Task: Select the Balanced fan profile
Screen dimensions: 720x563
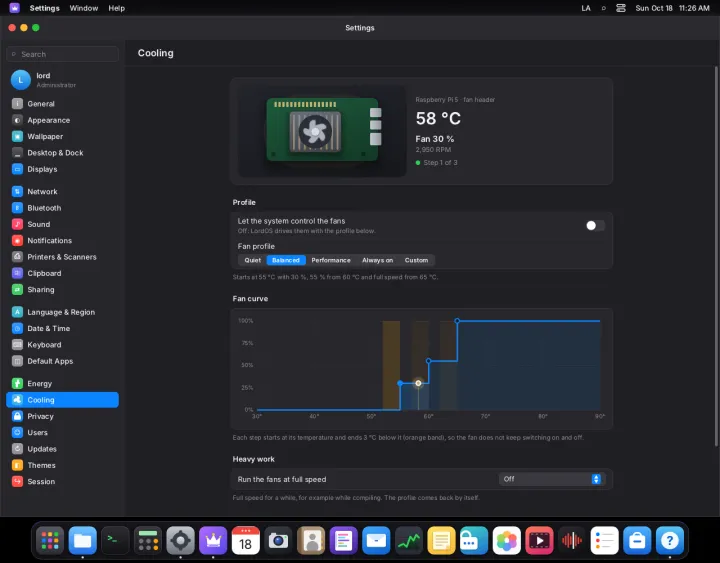Action: tap(286, 260)
